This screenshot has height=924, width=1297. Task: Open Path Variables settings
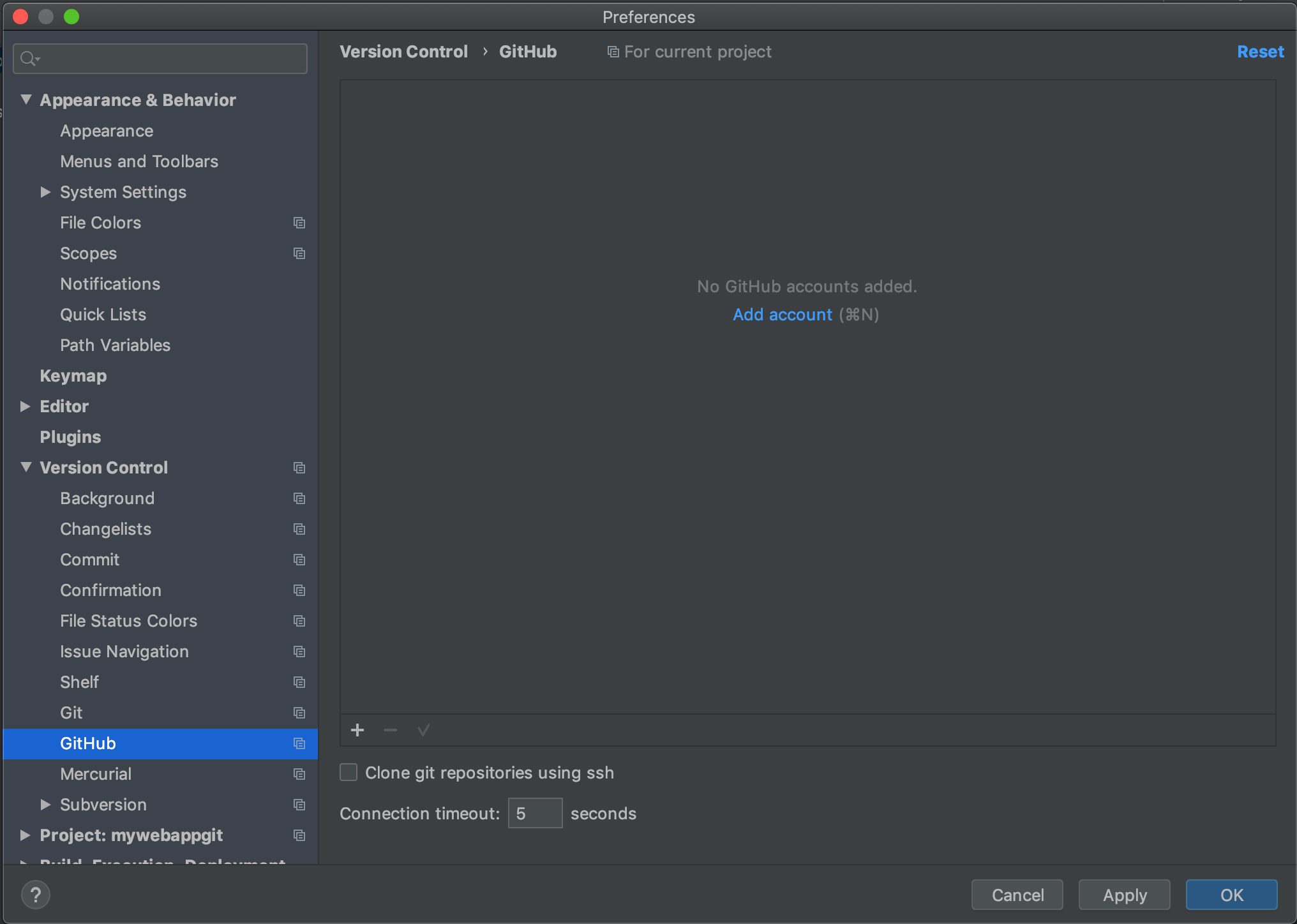(x=116, y=345)
